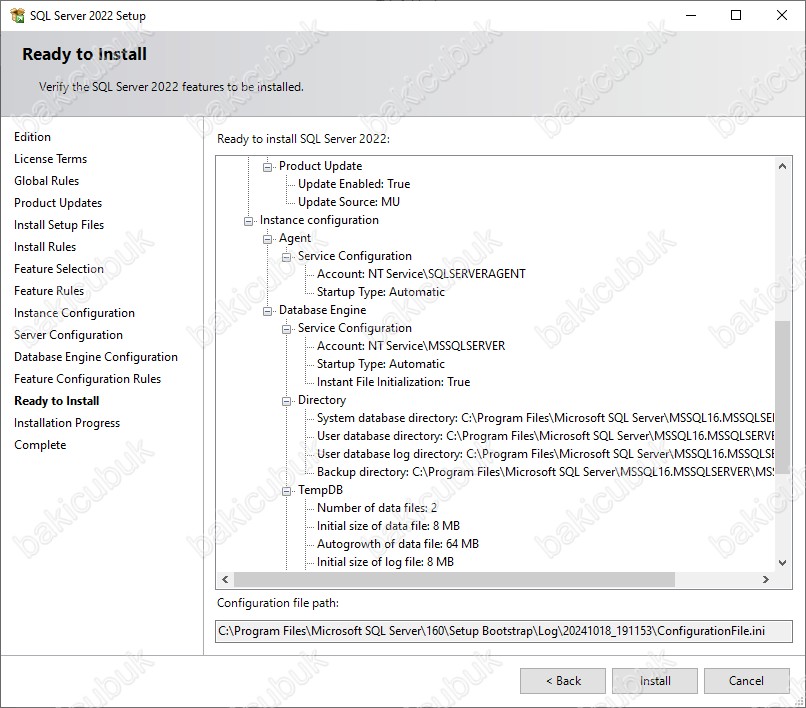Select the System database directory row
The height and width of the screenshot is (708, 806).
(x=545, y=418)
